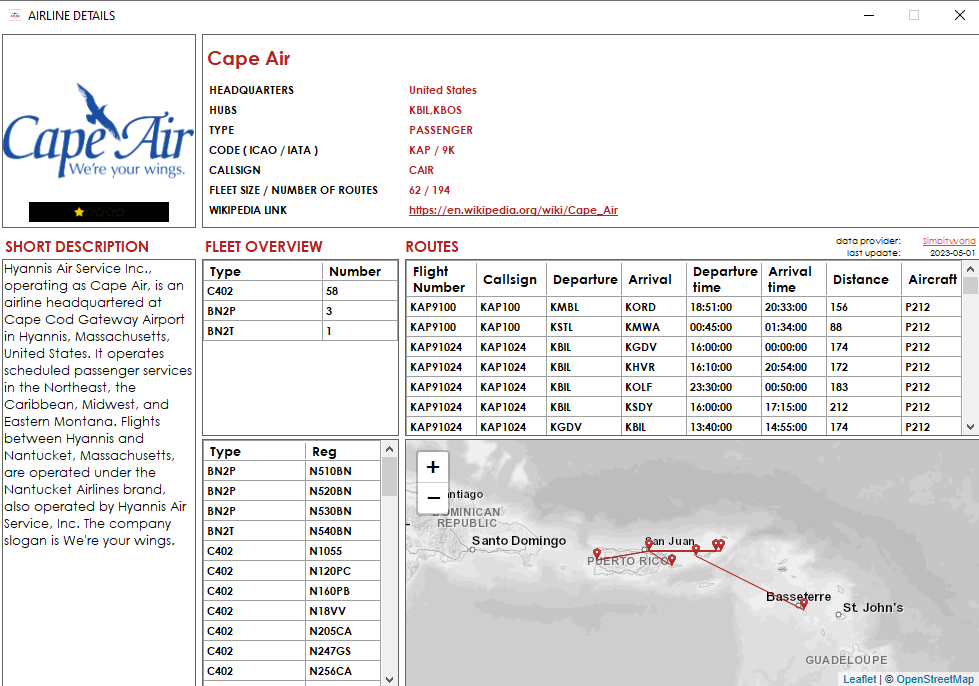Click the KMWA arrival cell
The image size is (979, 686).
pyautogui.click(x=654, y=327)
